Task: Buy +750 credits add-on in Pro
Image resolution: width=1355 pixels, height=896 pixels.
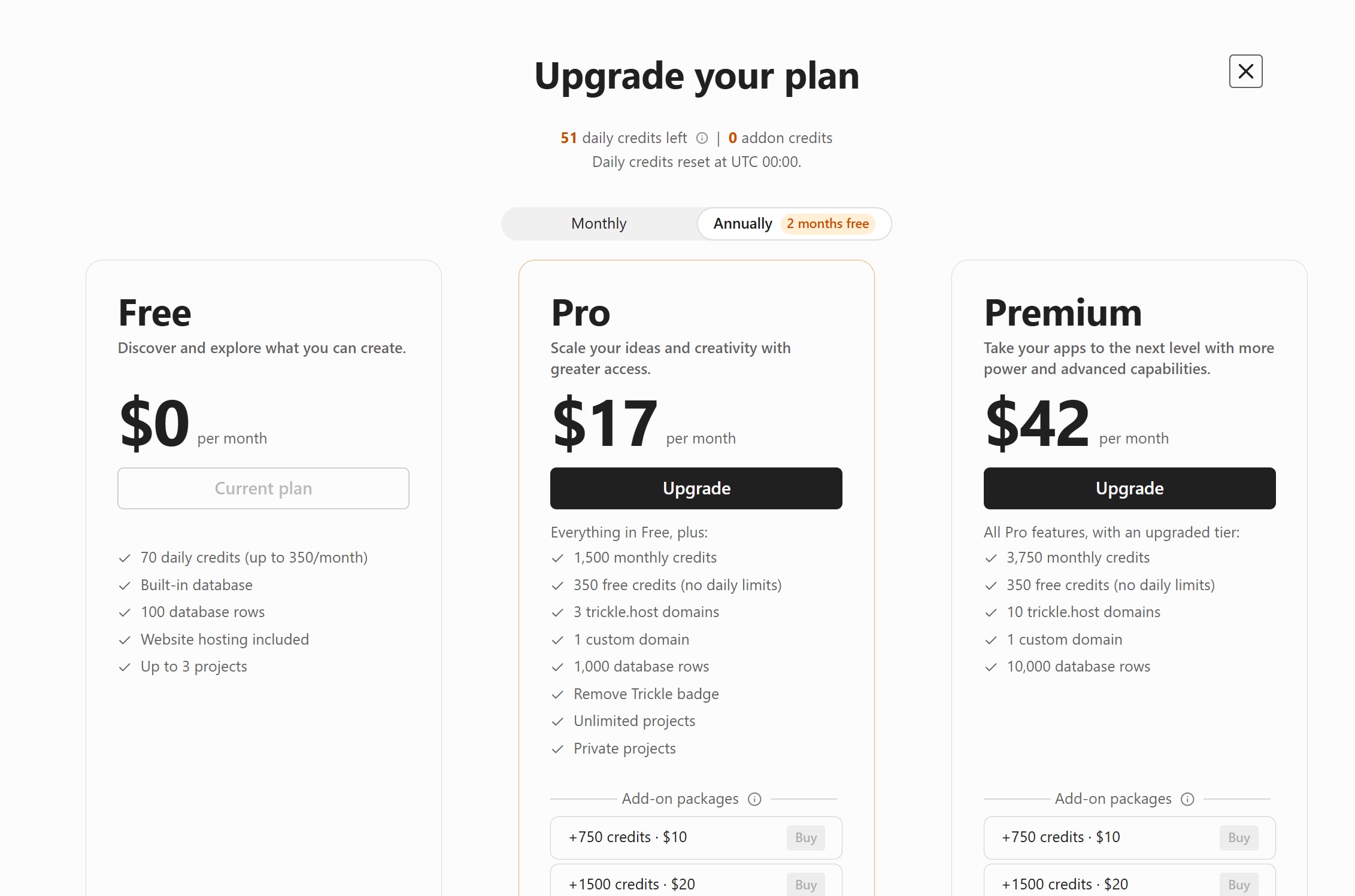Action: 805,837
